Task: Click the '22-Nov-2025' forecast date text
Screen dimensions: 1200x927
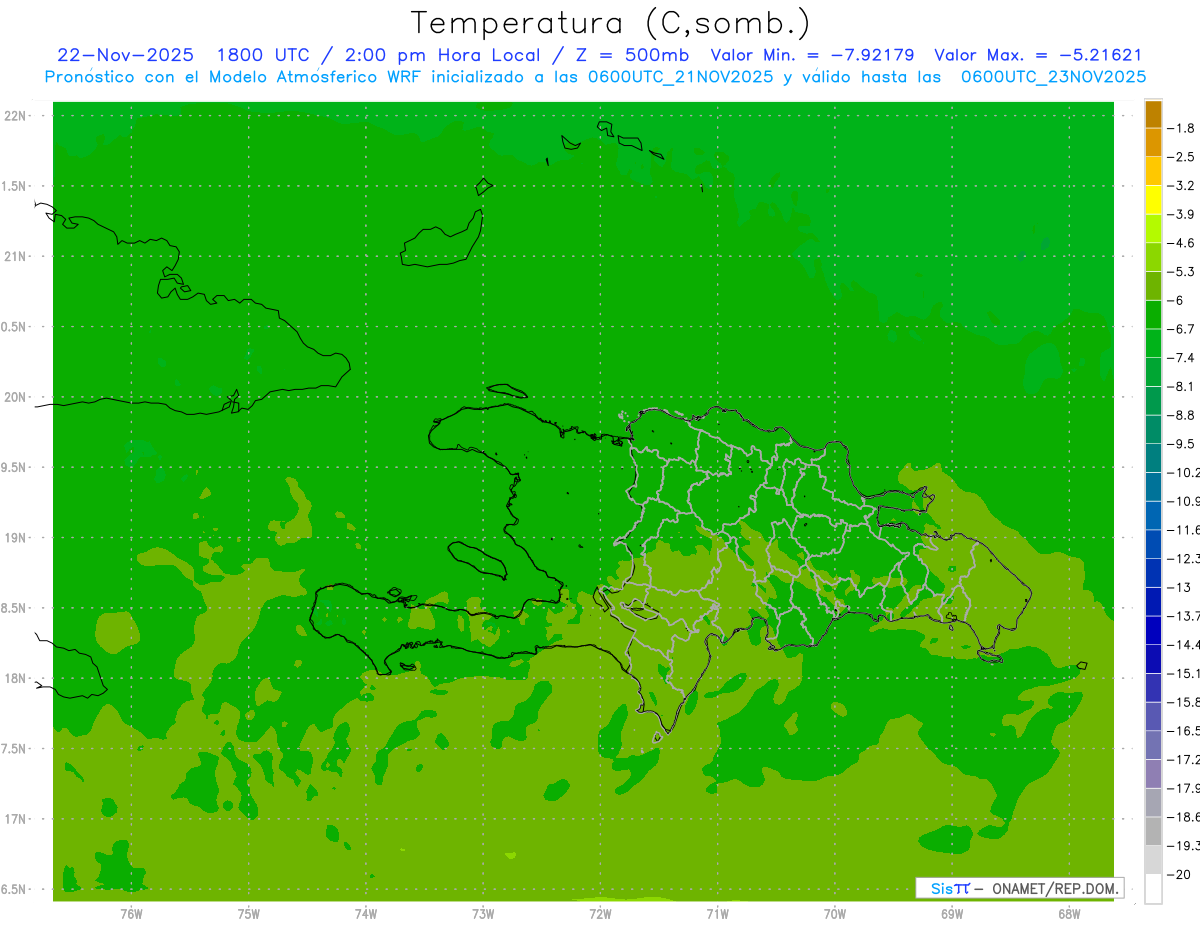Action: (x=126, y=55)
